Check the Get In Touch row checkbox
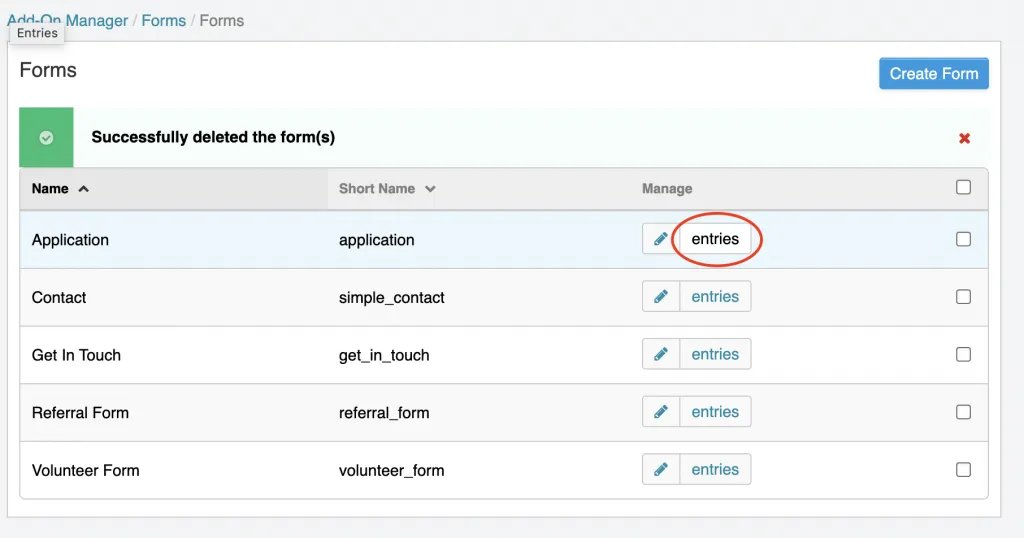This screenshot has width=1024, height=538. pyautogui.click(x=963, y=354)
